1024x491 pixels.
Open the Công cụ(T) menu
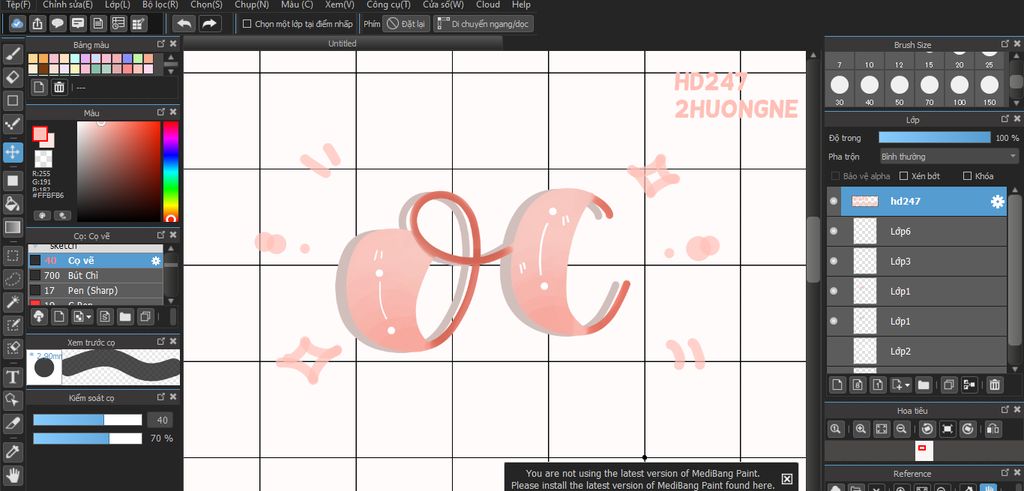[388, 5]
